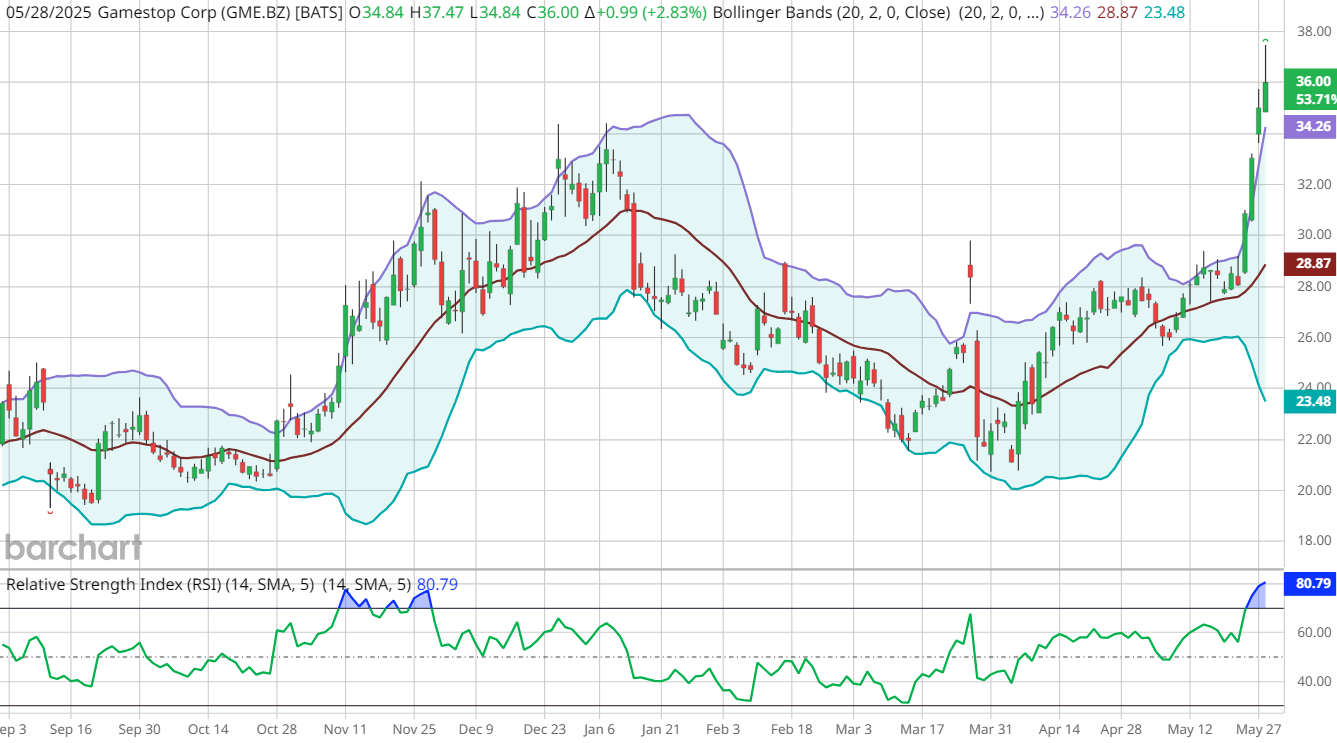This screenshot has height=743, width=1337.
Task: Click the Apr 14 date label
Action: tap(1060, 729)
